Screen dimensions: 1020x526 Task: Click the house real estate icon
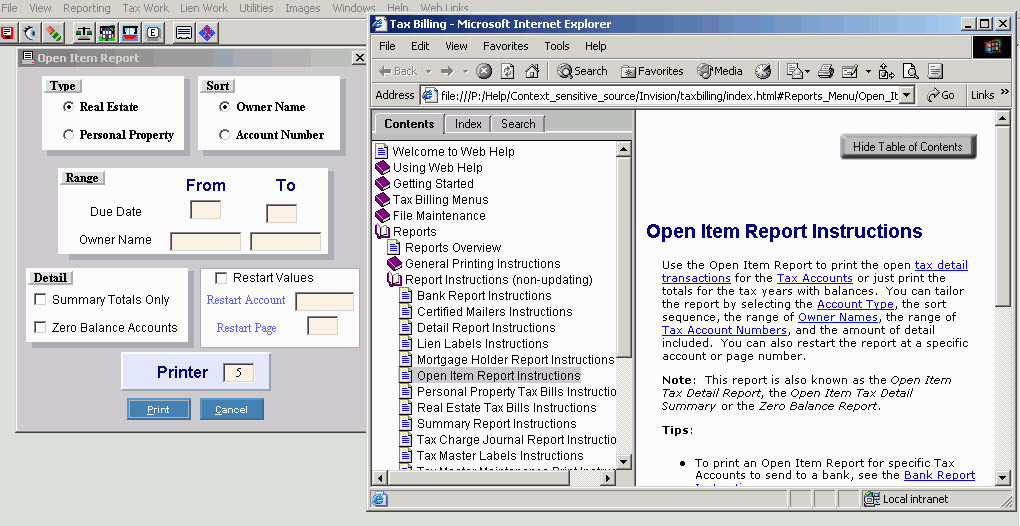coord(107,32)
